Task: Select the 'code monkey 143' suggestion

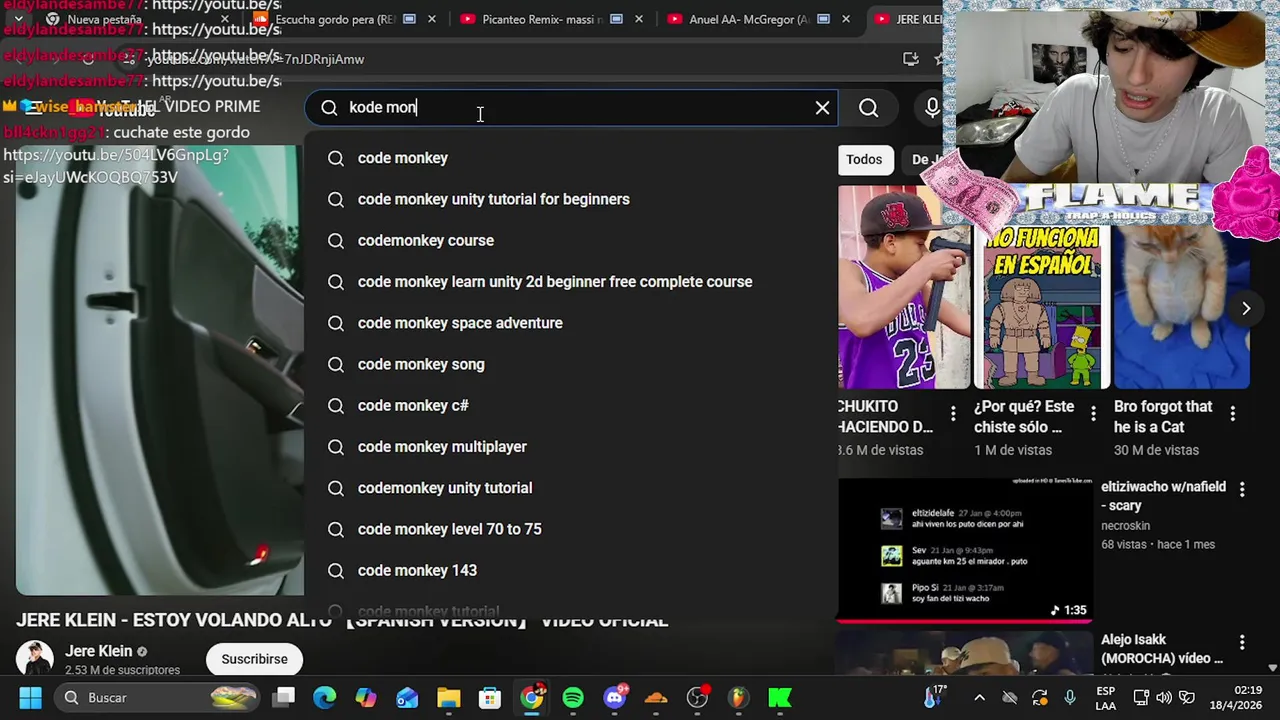Action: pos(571,570)
